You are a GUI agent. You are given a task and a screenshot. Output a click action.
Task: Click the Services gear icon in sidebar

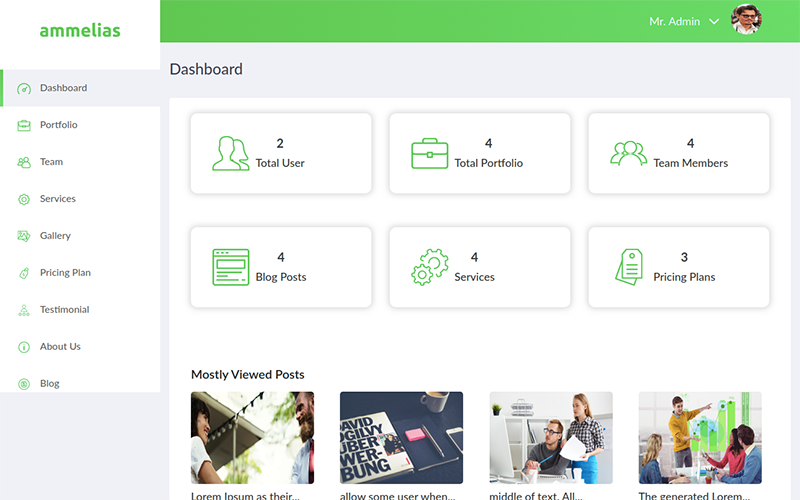coord(24,199)
